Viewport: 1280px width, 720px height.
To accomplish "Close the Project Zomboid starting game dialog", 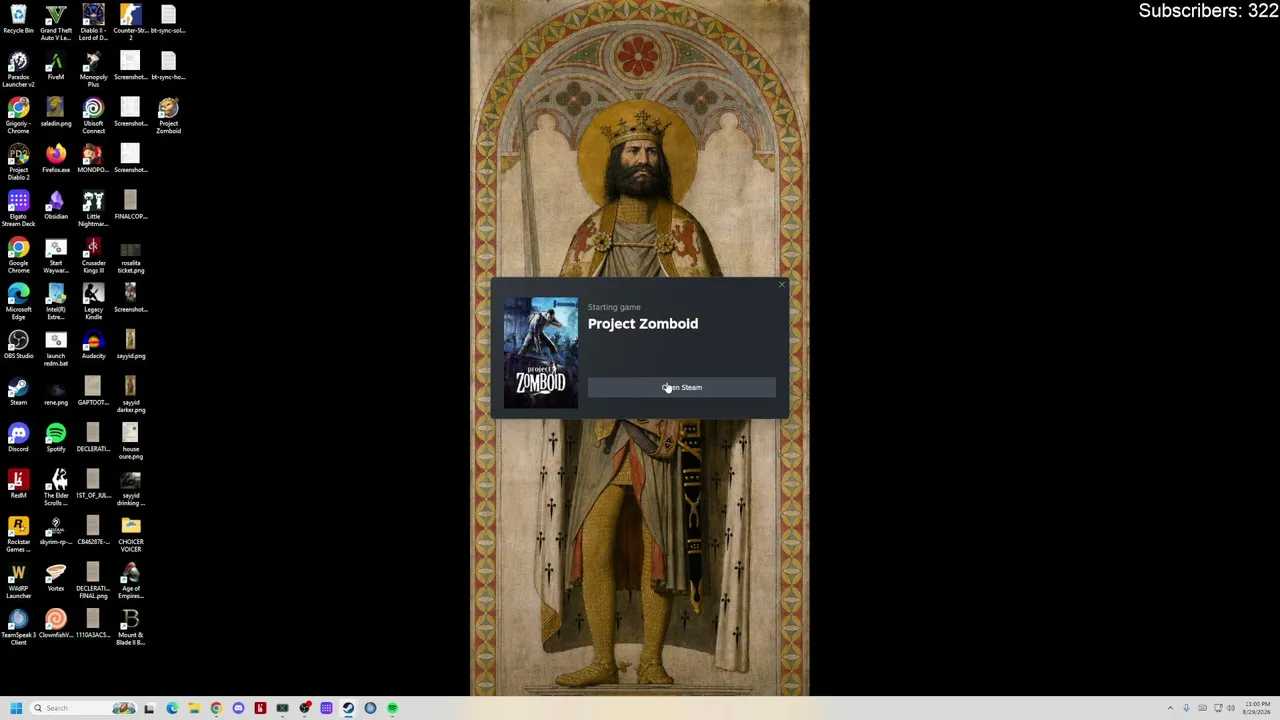I will click(x=782, y=285).
